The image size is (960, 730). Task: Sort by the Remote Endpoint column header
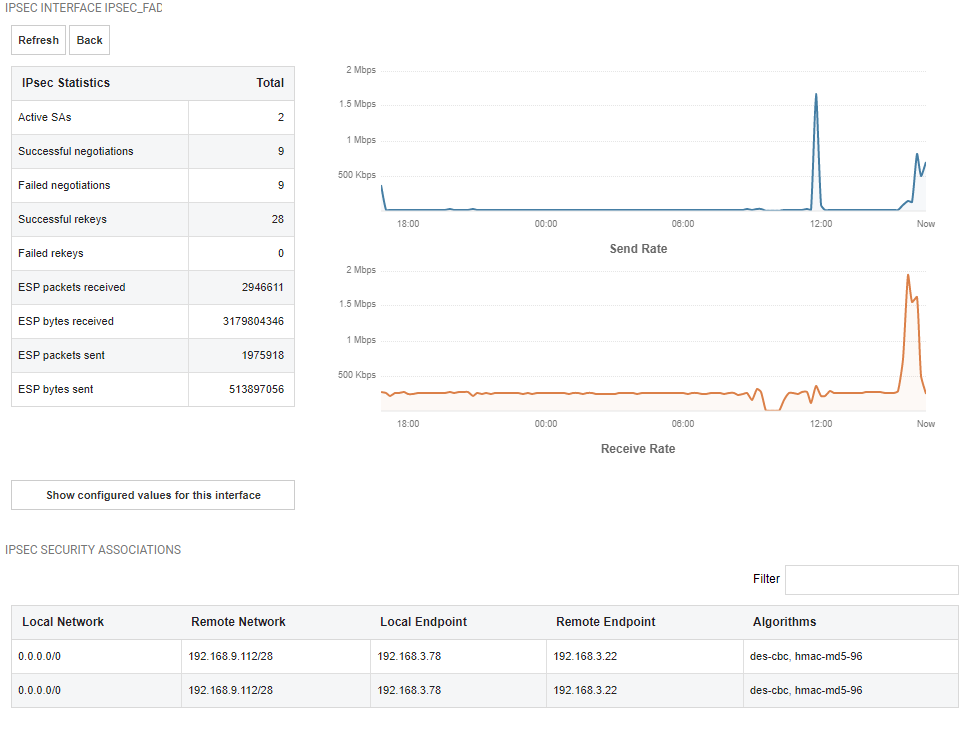pyautogui.click(x=606, y=622)
